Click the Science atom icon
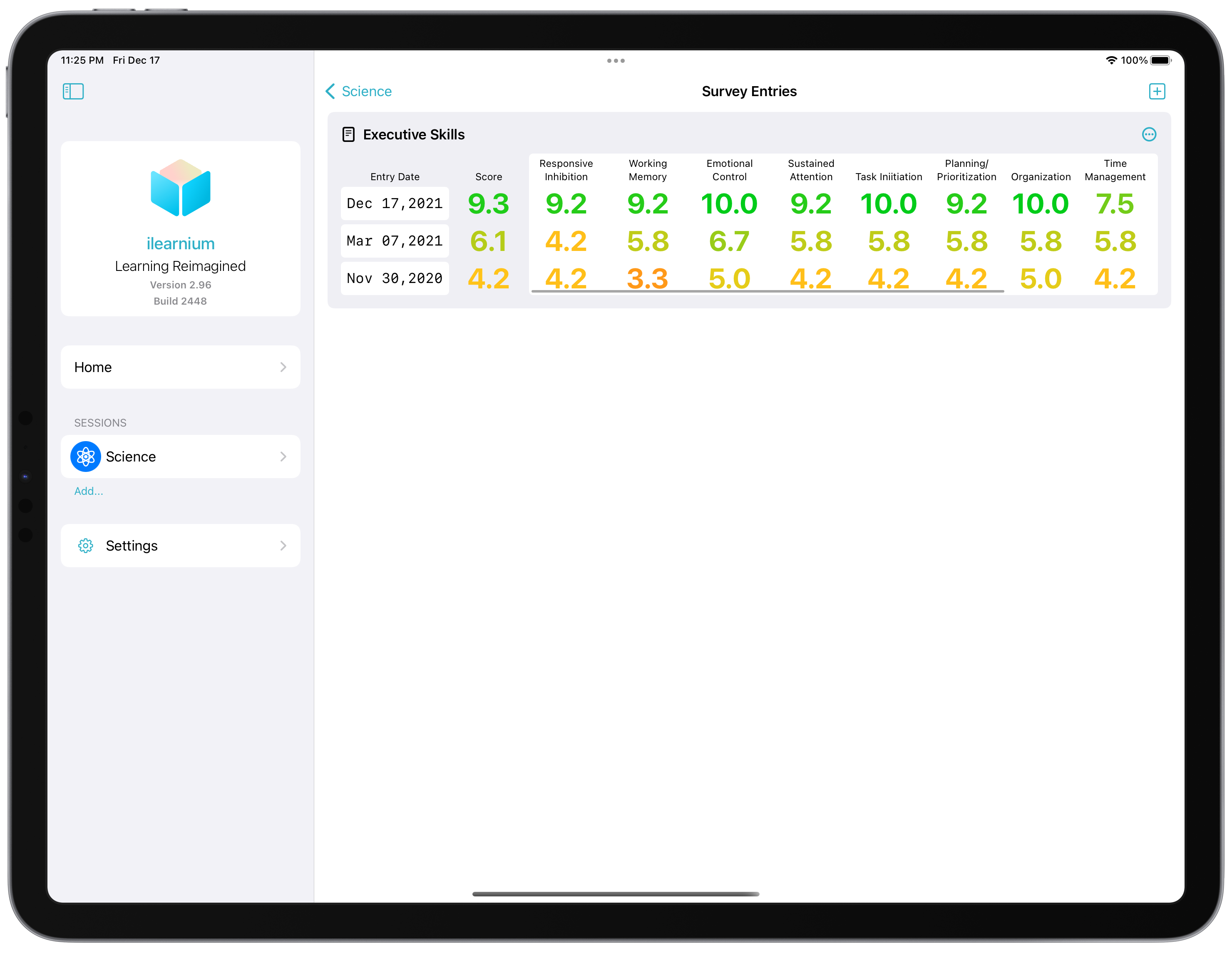Image resolution: width=1232 pixels, height=953 pixels. coord(86,456)
